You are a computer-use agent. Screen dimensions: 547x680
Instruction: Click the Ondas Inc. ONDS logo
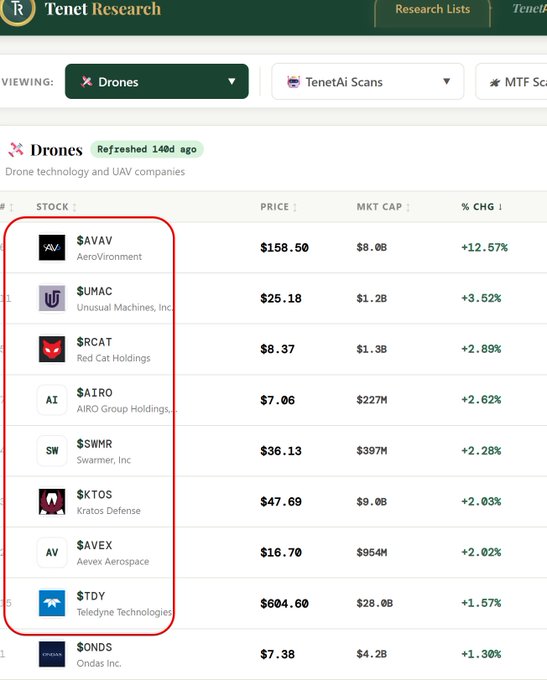coord(52,654)
